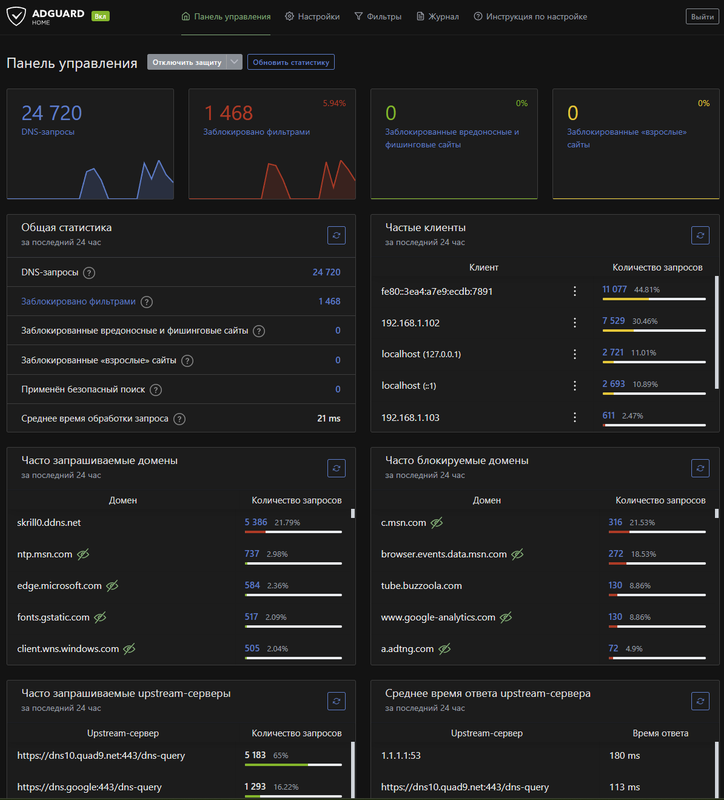724x800 pixels.
Task: Click the progress bar under 21.79% for skrill0.ddns.net
Action: pyautogui.click(x=293, y=532)
